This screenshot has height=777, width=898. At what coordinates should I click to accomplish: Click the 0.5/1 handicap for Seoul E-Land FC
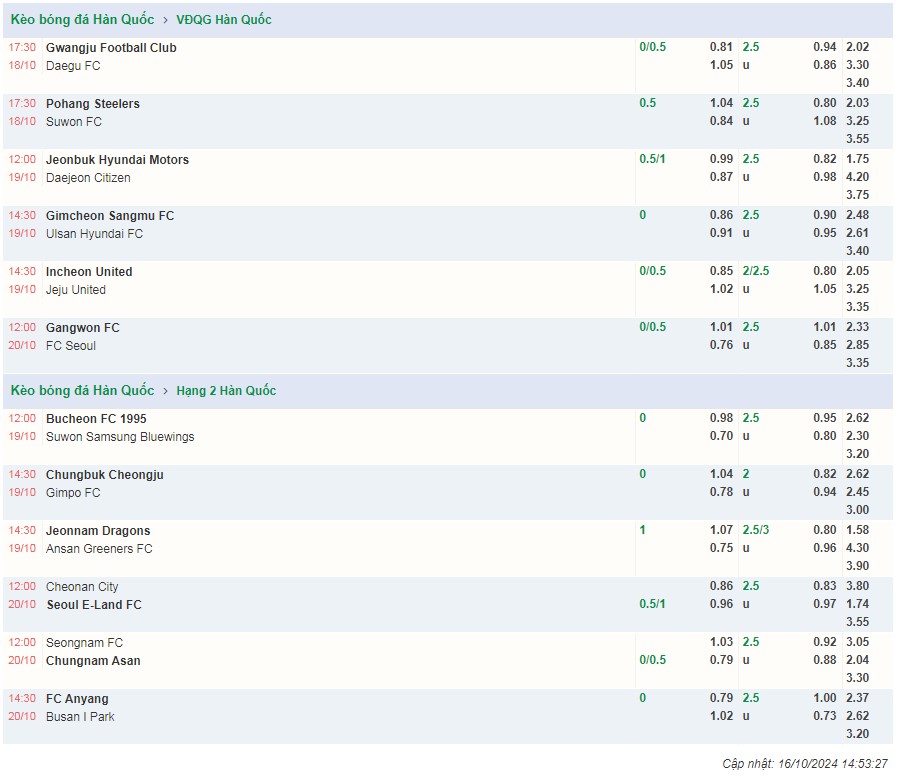[x=652, y=604]
